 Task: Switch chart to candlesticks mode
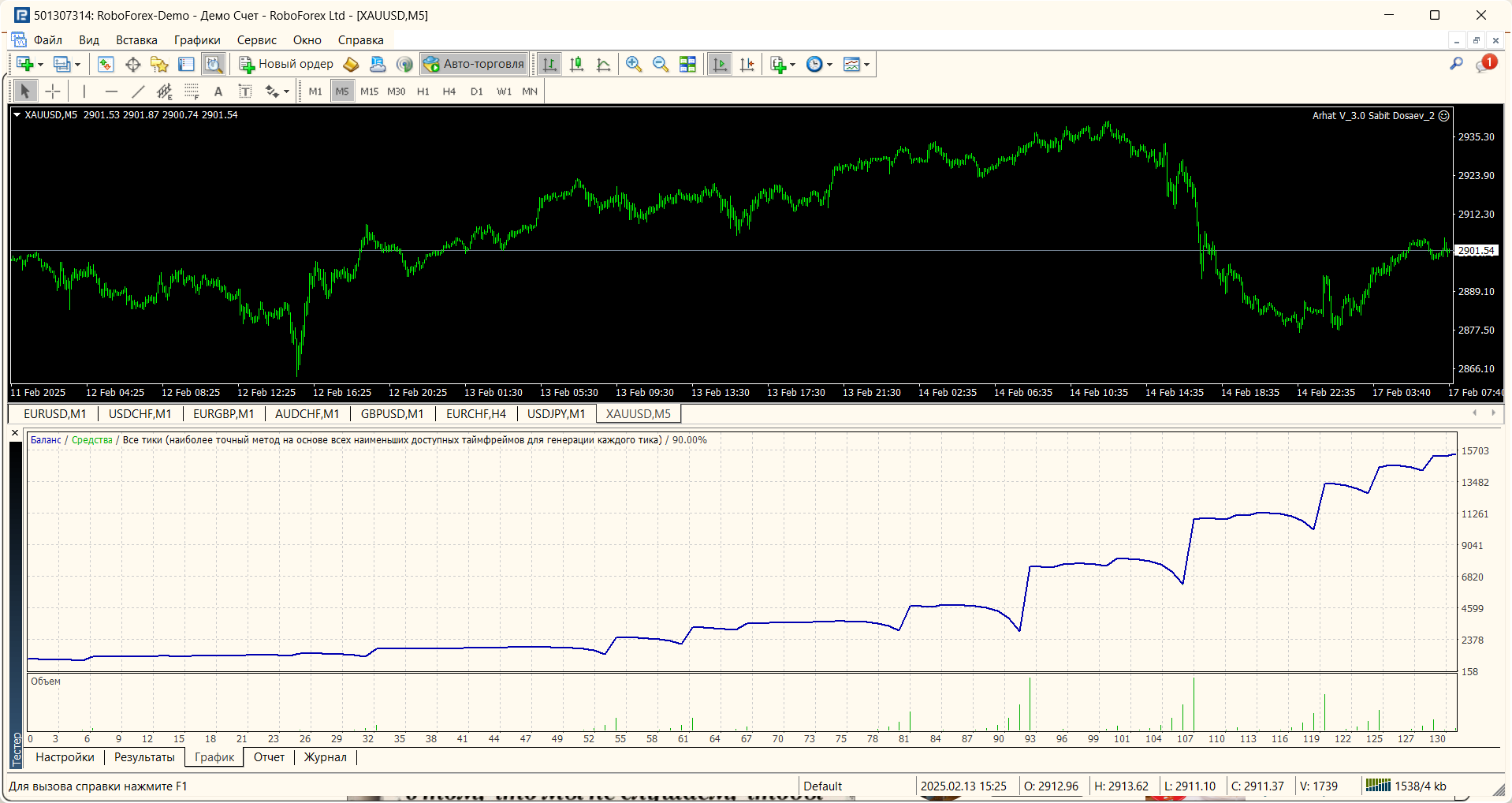click(x=577, y=64)
